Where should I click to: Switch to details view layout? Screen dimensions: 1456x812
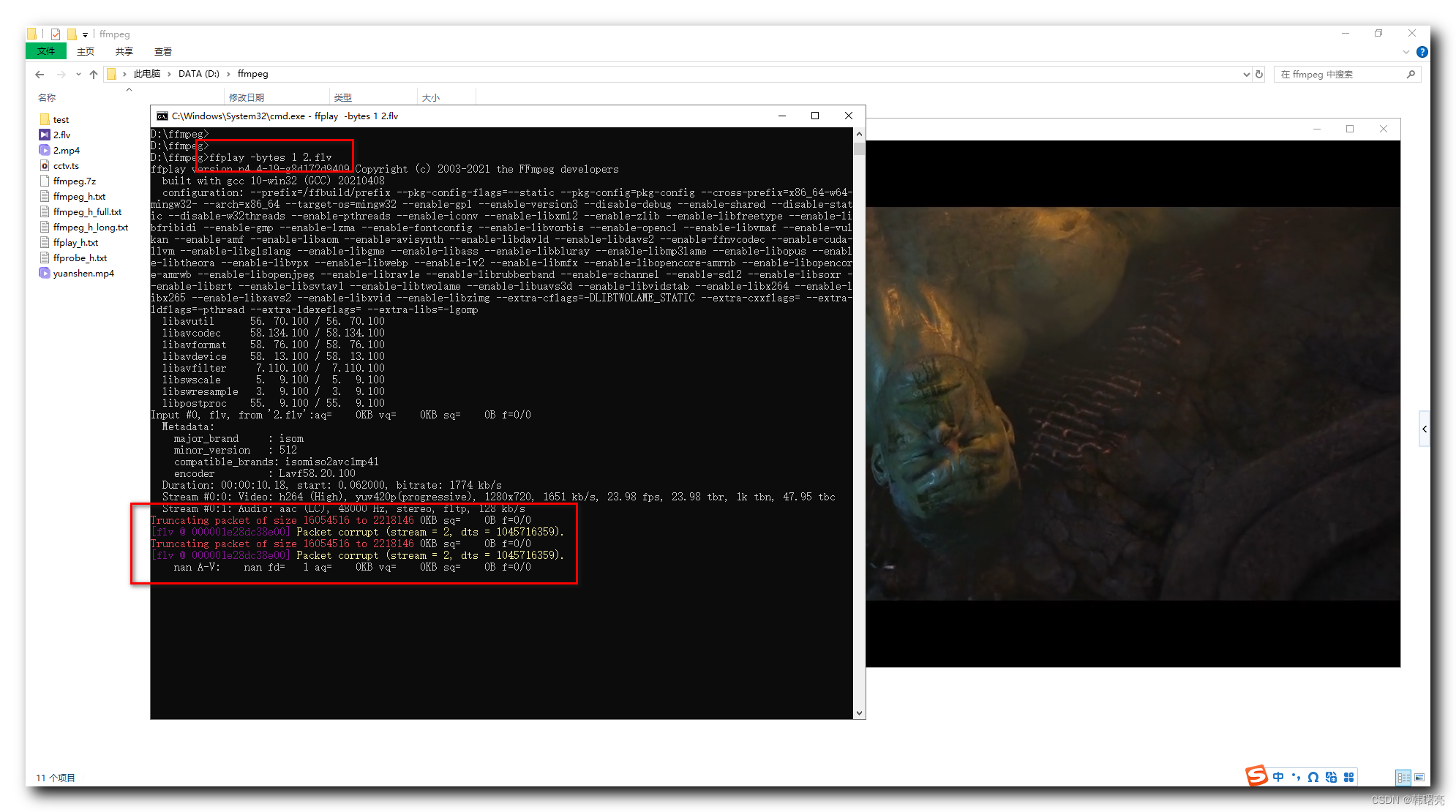coord(1403,777)
